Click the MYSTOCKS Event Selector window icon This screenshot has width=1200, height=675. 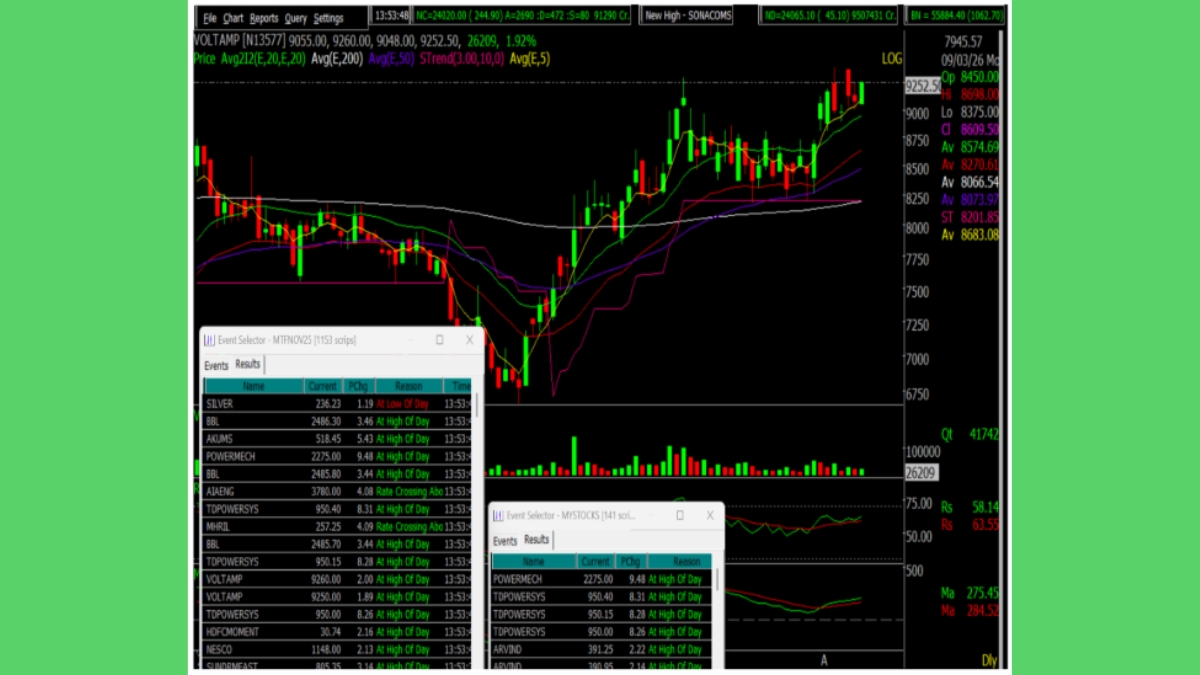click(x=498, y=516)
